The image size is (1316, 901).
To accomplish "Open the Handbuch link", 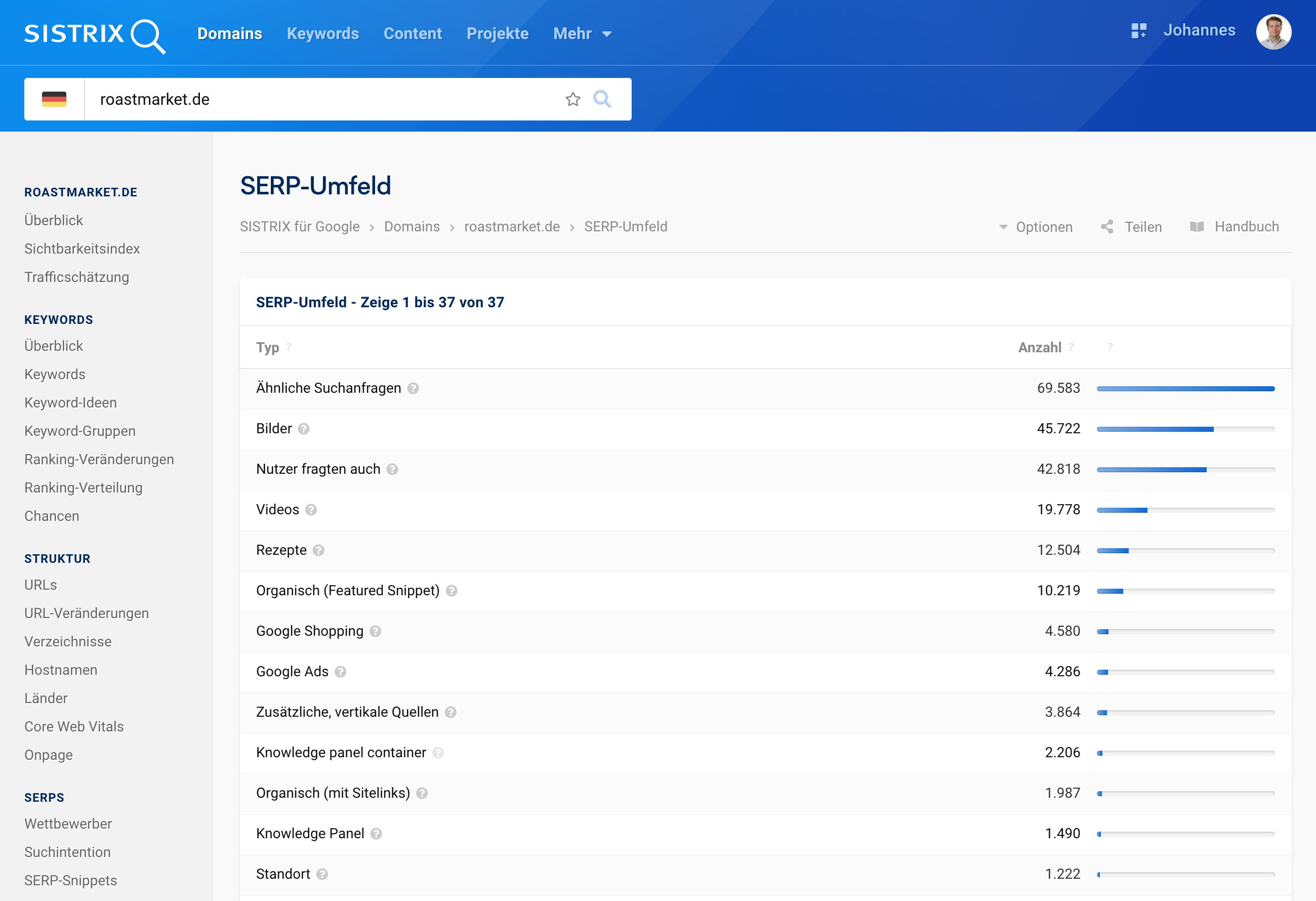I will click(x=1235, y=227).
